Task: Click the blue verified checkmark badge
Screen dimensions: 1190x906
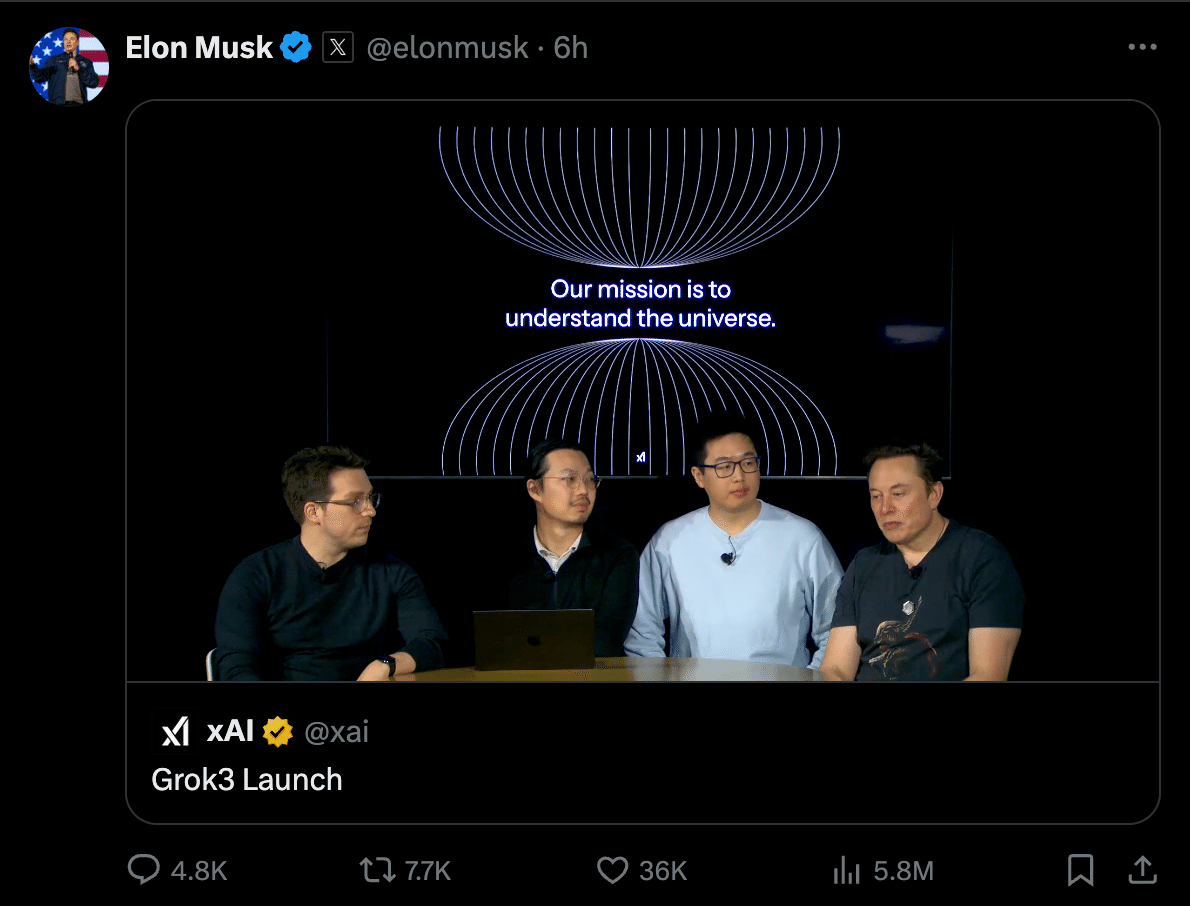Action: pyautogui.click(x=296, y=47)
